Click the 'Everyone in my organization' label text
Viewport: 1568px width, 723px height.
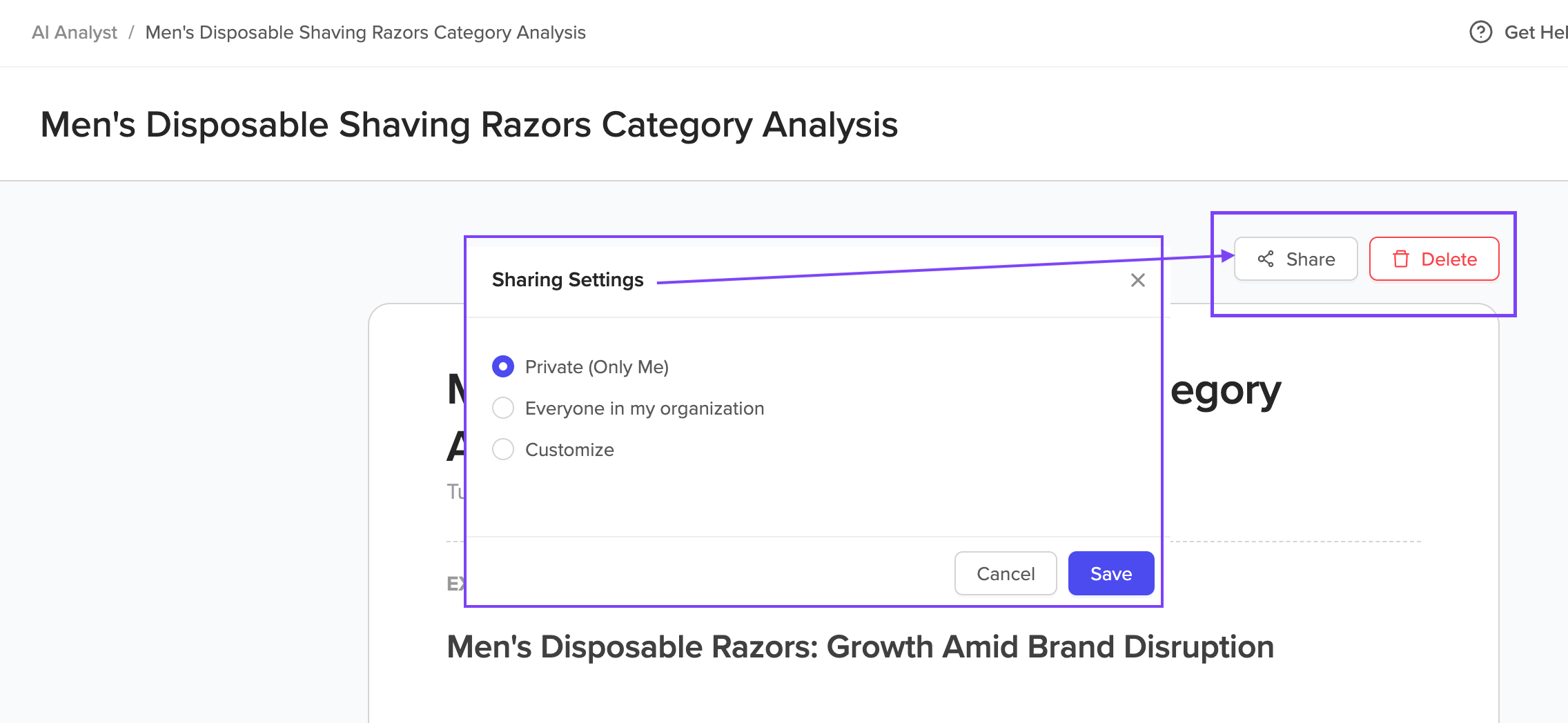click(645, 408)
